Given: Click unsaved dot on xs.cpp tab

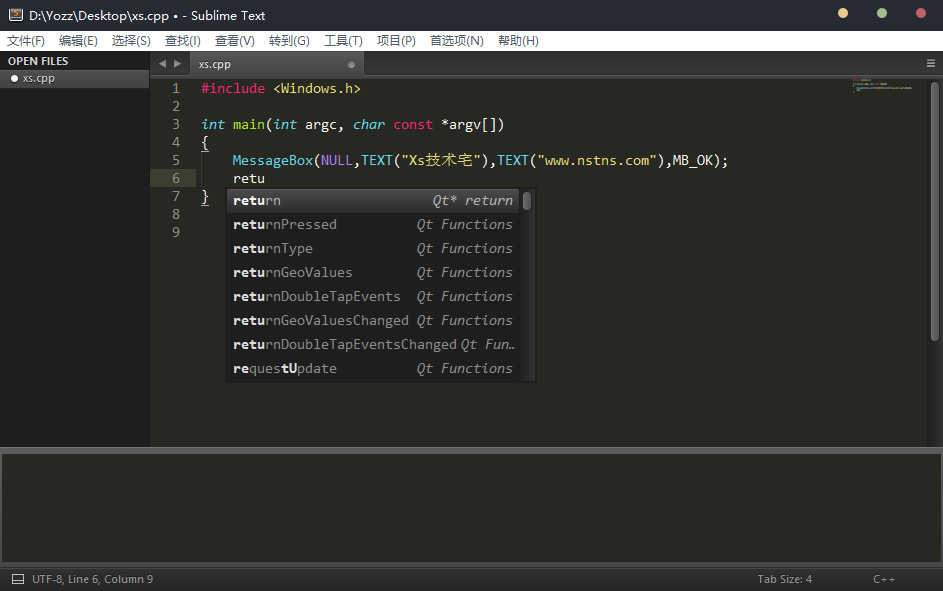Looking at the screenshot, I should pos(351,64).
